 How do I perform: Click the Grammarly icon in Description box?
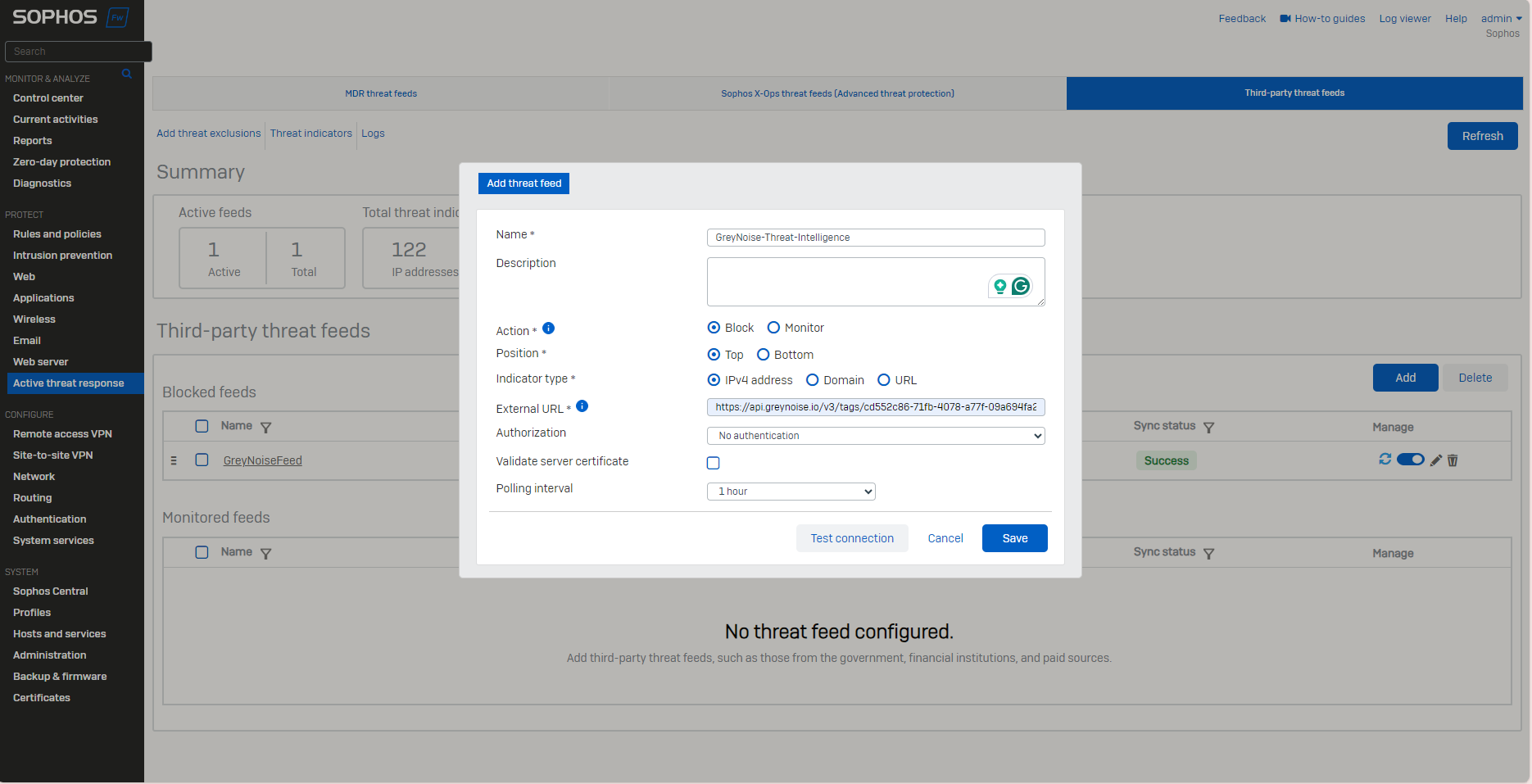coord(1021,286)
